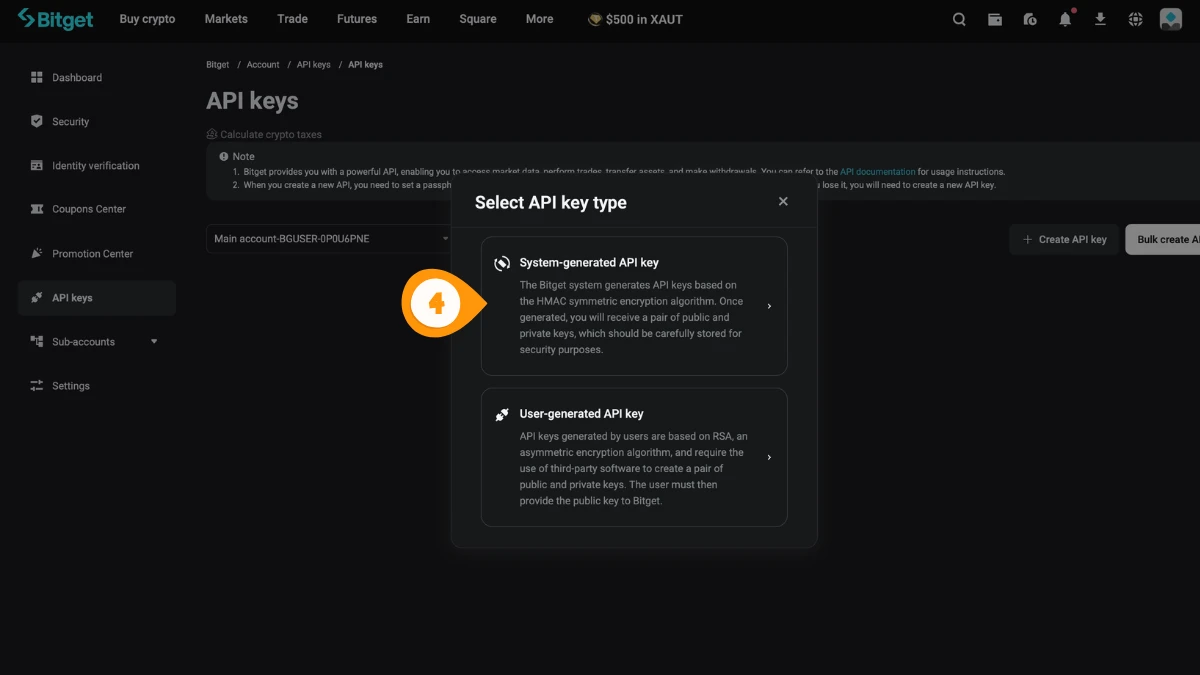The image size is (1200, 675).
Task: Click the Account breadcrumb link
Action: click(263, 65)
